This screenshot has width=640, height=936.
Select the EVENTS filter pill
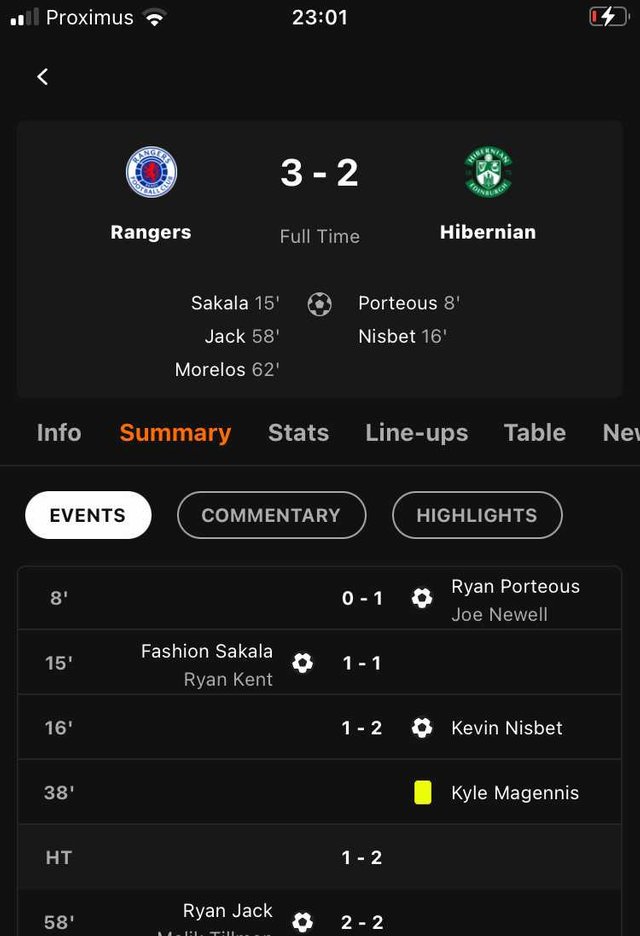(88, 515)
